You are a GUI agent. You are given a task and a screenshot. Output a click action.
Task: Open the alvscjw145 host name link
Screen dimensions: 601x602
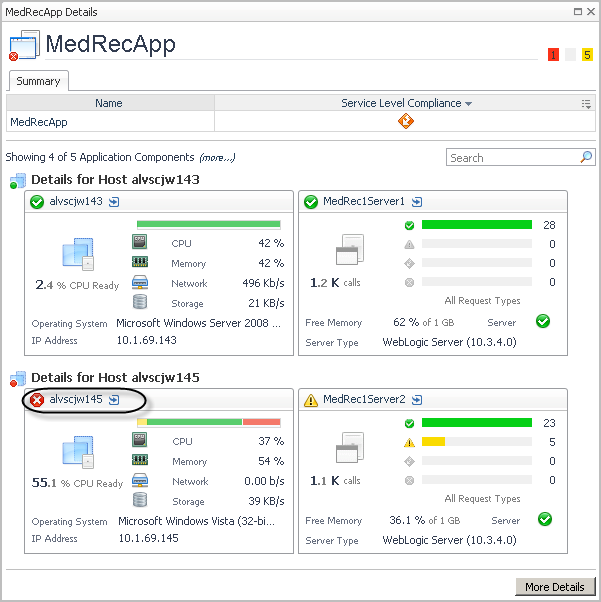coord(76,399)
